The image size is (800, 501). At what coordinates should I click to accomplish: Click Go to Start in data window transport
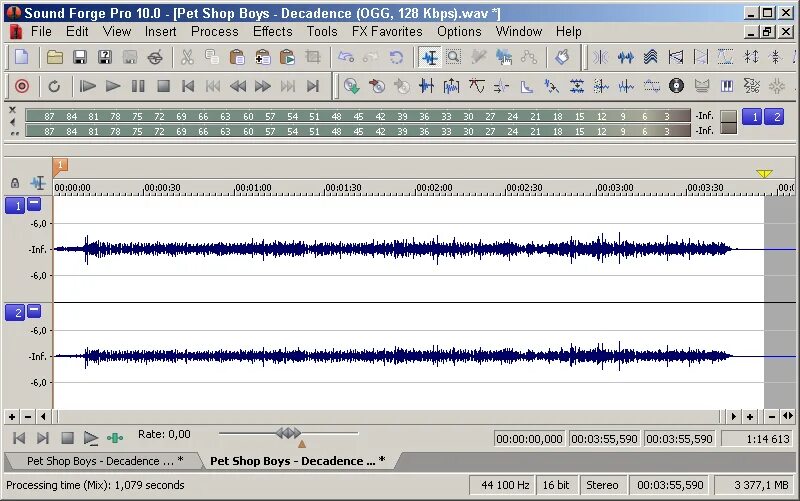click(19, 438)
